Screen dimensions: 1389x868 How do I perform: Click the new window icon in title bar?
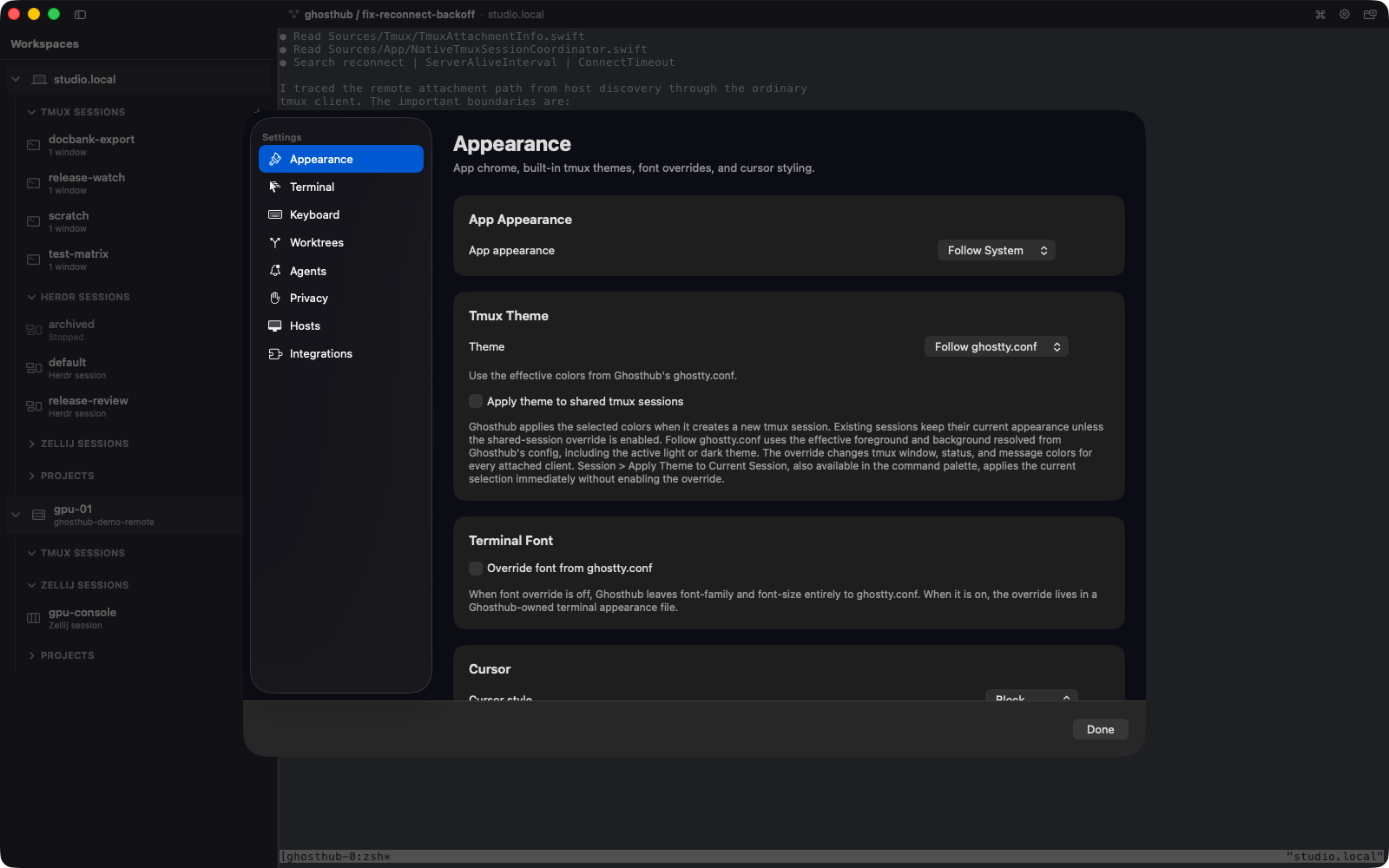click(x=1370, y=14)
